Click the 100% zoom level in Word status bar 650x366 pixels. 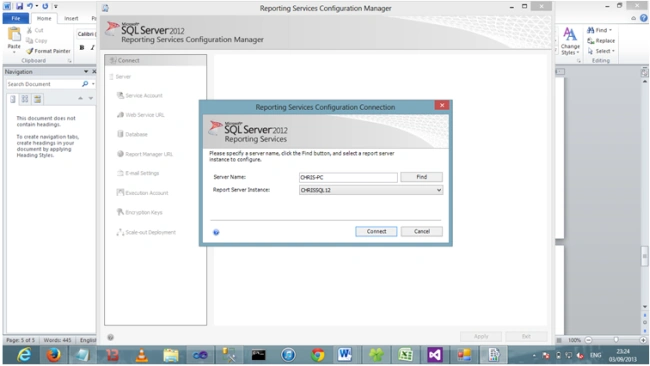[x=574, y=340]
